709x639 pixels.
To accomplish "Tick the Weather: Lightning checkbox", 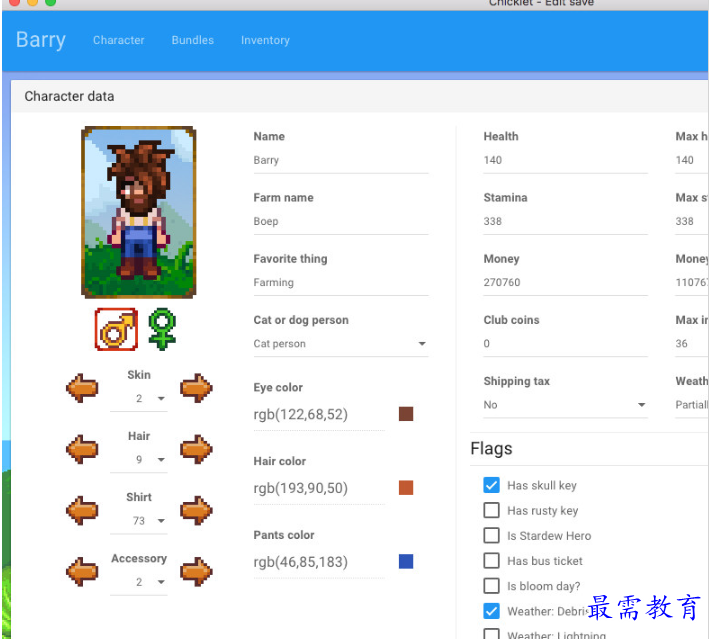I will point(492,634).
